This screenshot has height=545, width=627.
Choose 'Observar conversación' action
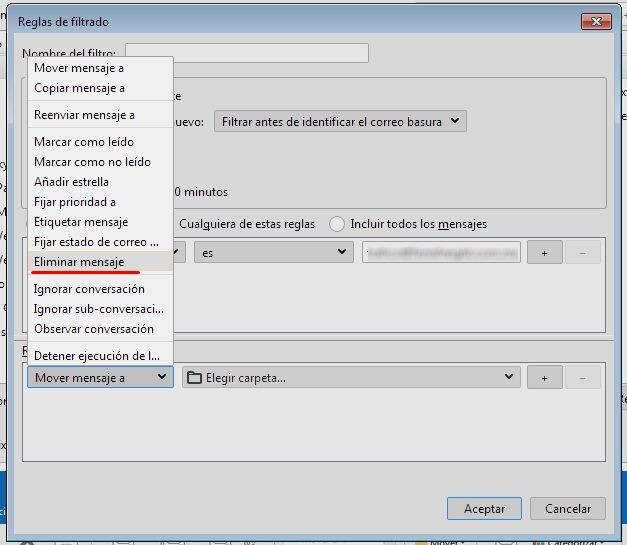pyautogui.click(x=100, y=329)
